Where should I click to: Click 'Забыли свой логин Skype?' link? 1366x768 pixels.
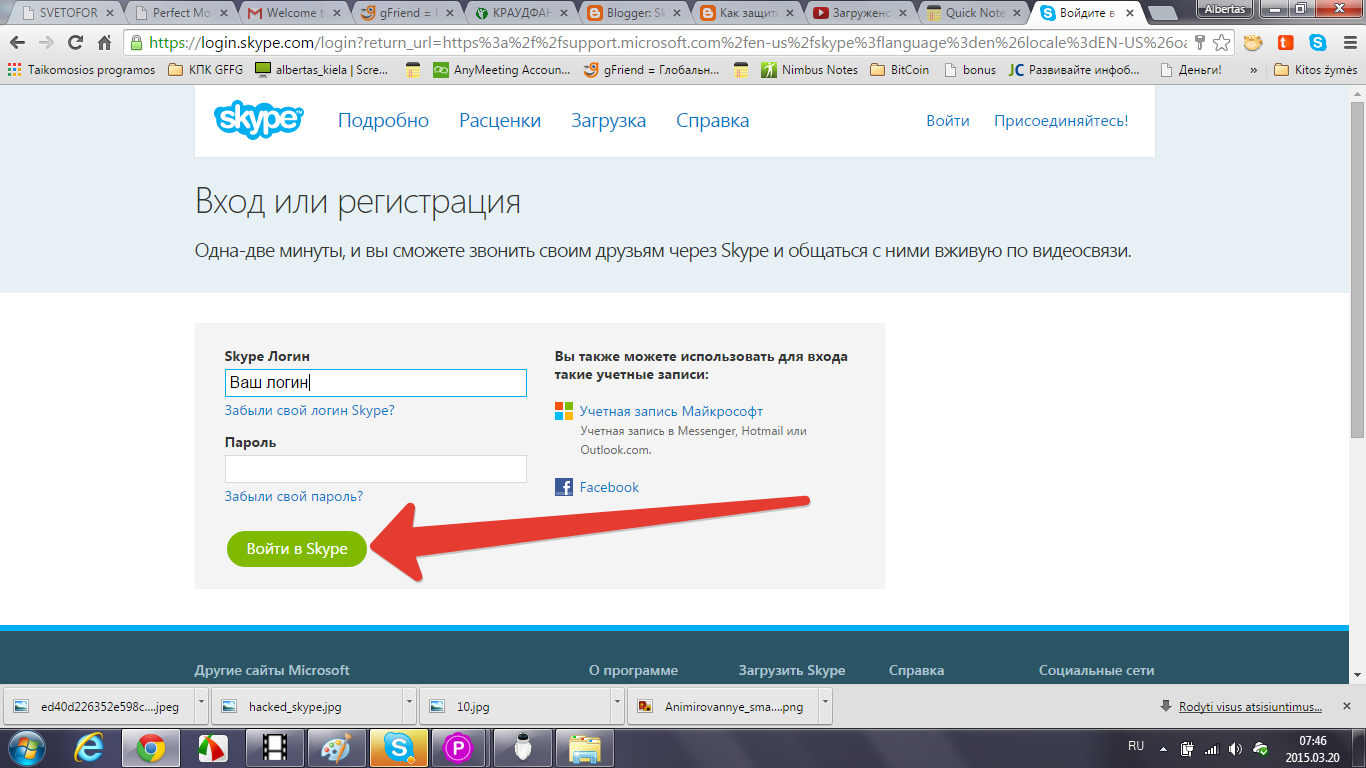coord(309,411)
